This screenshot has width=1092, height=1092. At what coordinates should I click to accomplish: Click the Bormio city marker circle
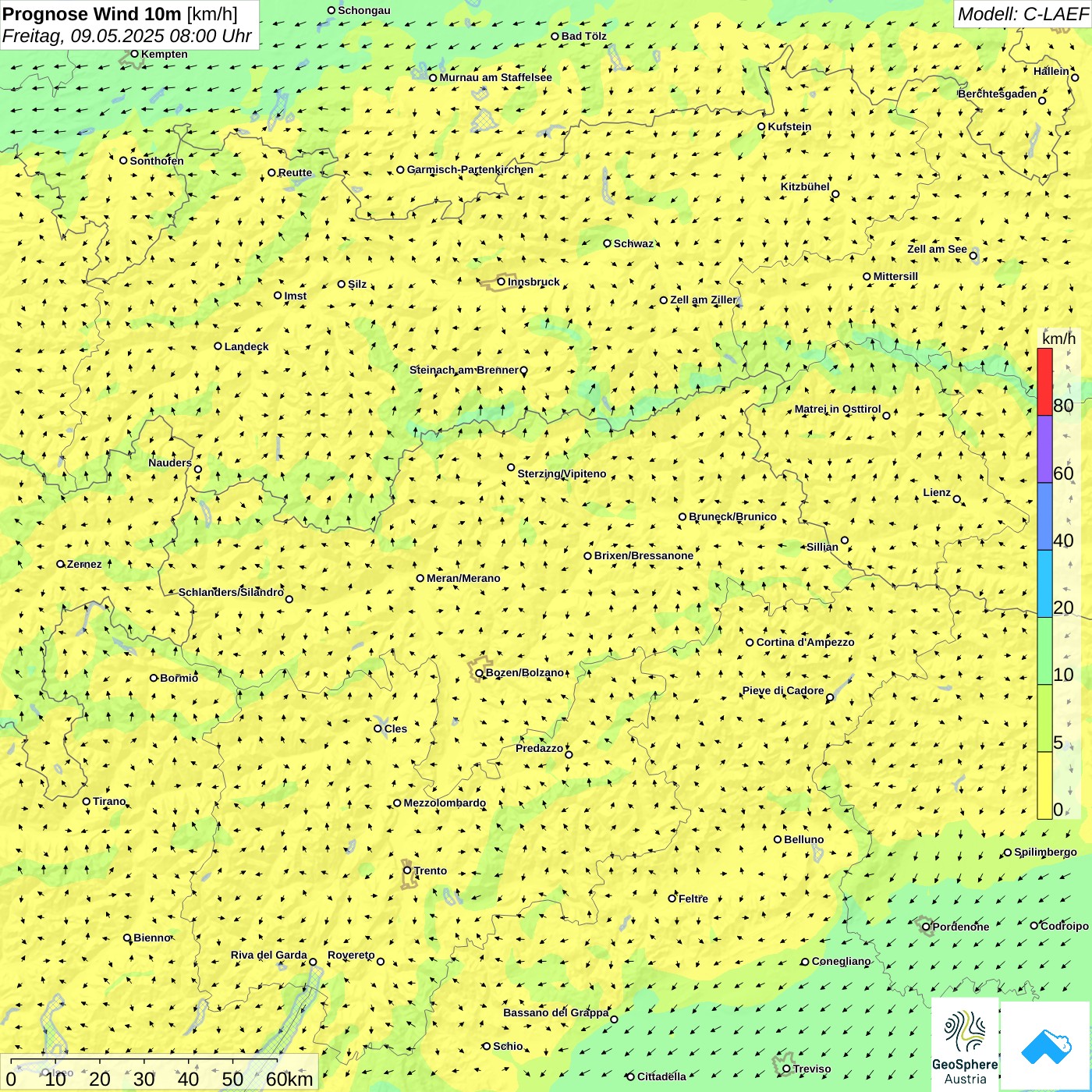pos(154,678)
